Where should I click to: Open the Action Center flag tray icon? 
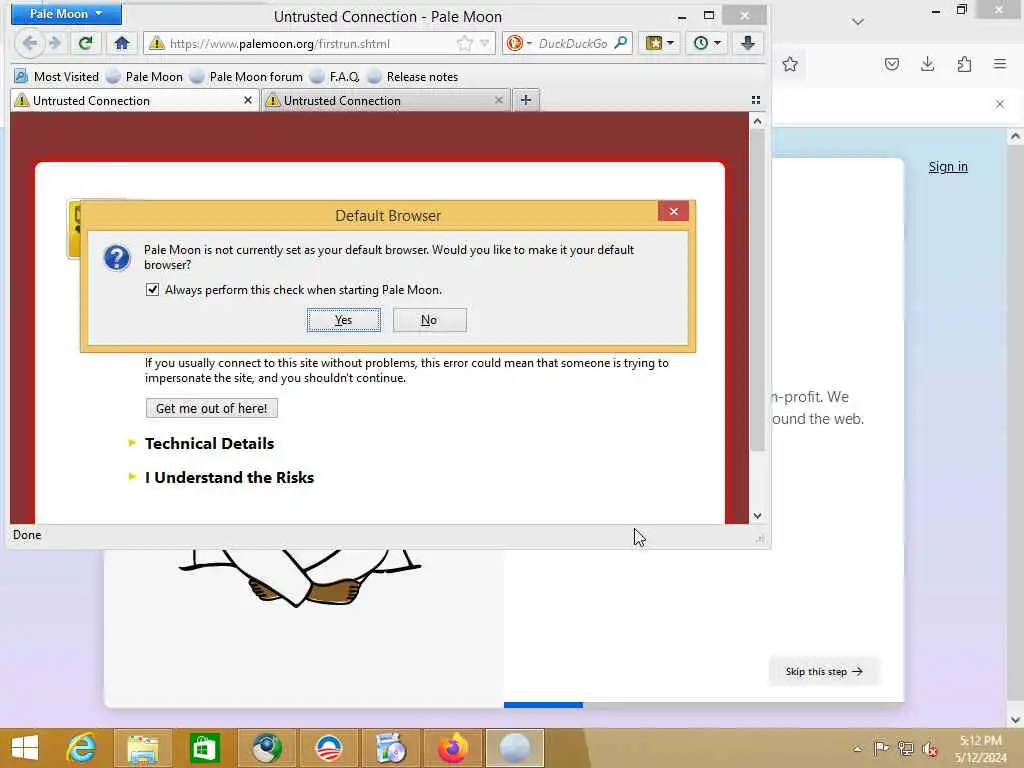880,748
